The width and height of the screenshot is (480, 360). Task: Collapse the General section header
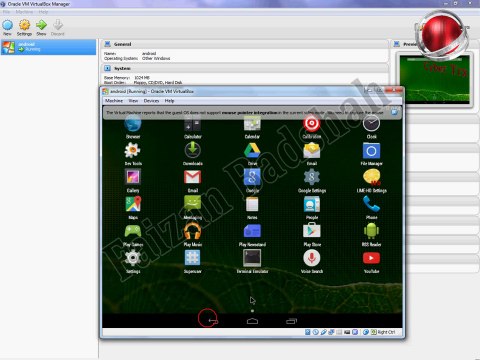(x=244, y=44)
